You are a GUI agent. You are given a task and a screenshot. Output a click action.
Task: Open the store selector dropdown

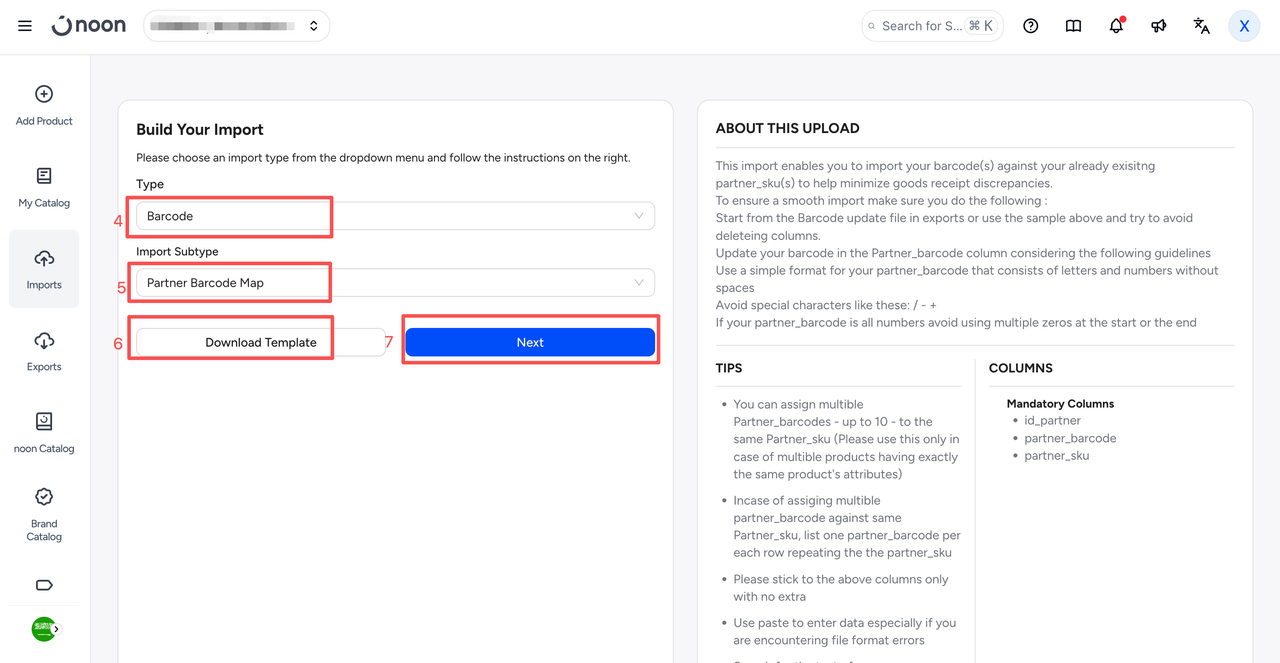237,26
